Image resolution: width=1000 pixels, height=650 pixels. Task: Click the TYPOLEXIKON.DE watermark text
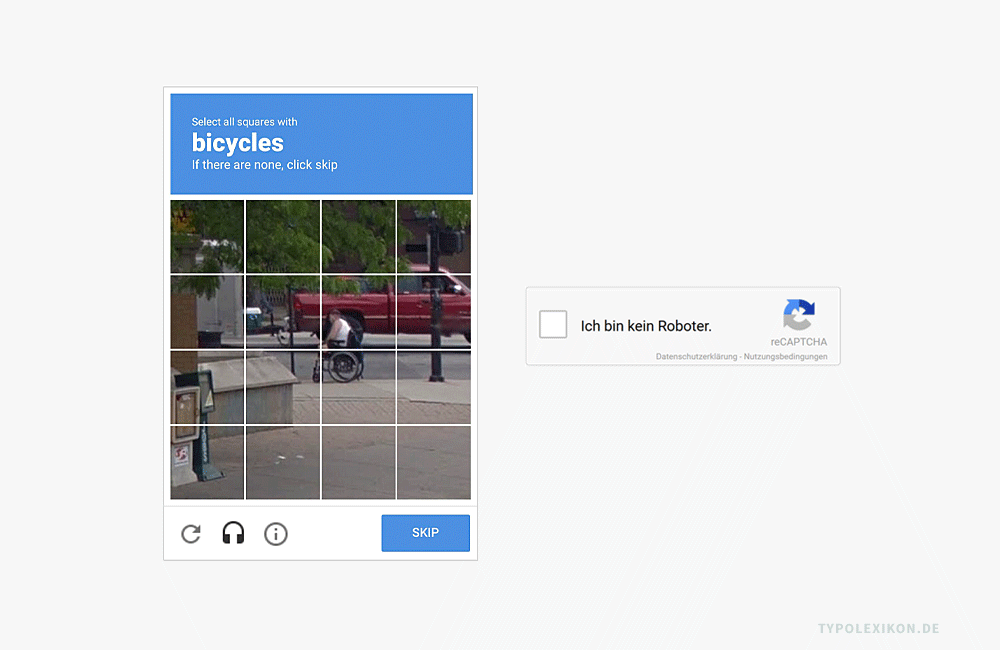(x=878, y=630)
